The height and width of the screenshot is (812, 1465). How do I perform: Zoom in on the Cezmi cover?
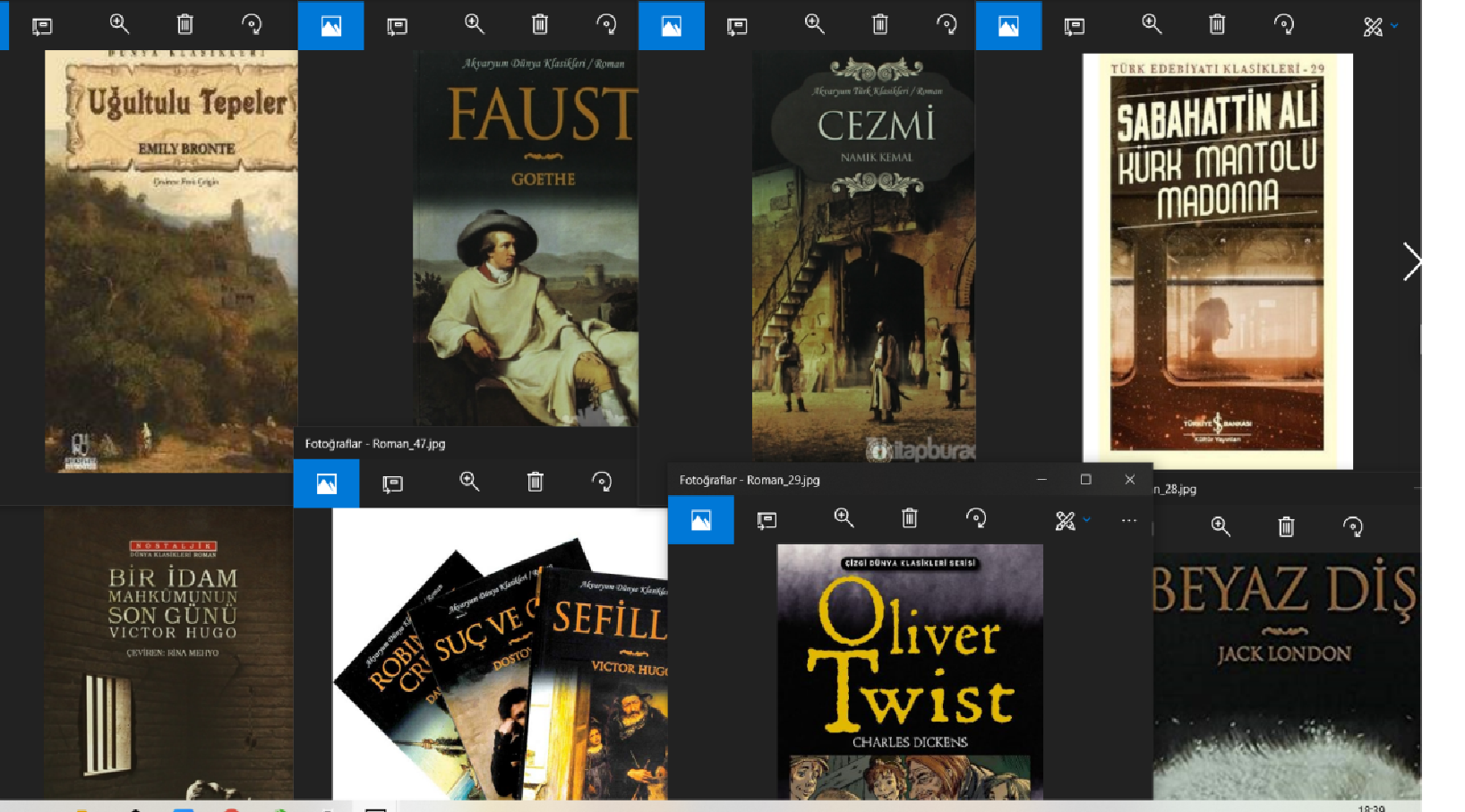click(815, 24)
